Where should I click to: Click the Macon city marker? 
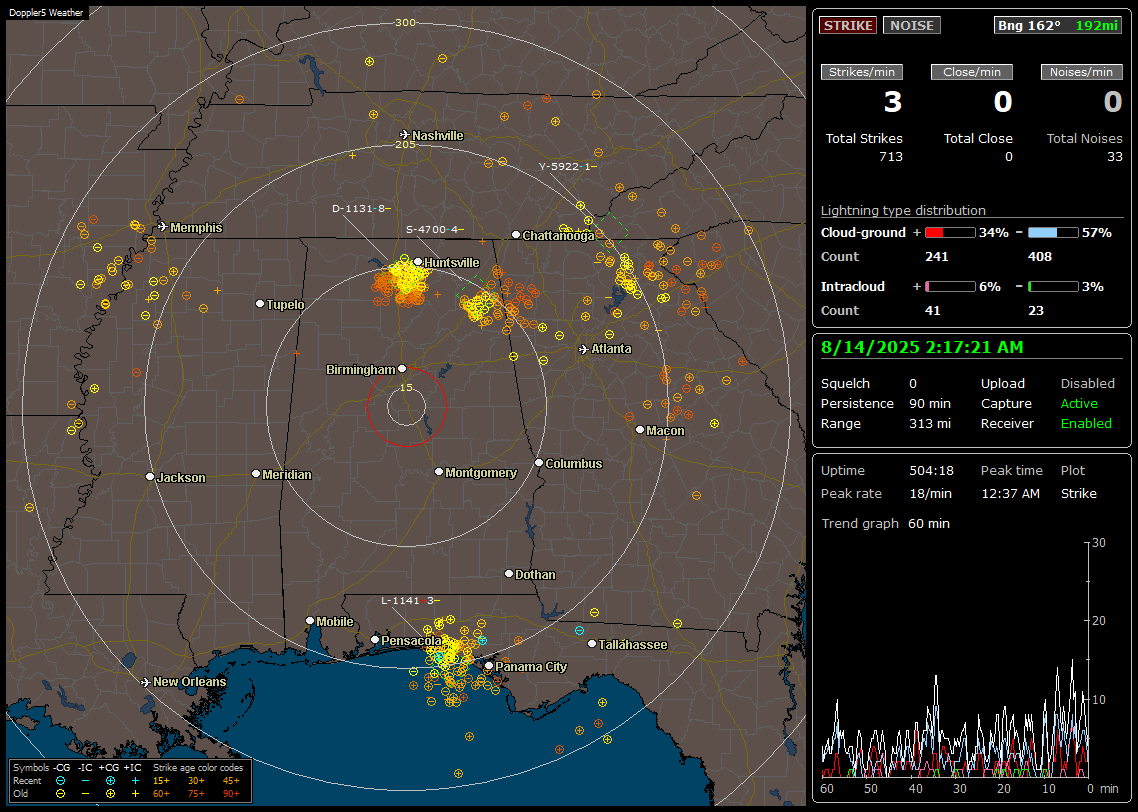point(640,430)
